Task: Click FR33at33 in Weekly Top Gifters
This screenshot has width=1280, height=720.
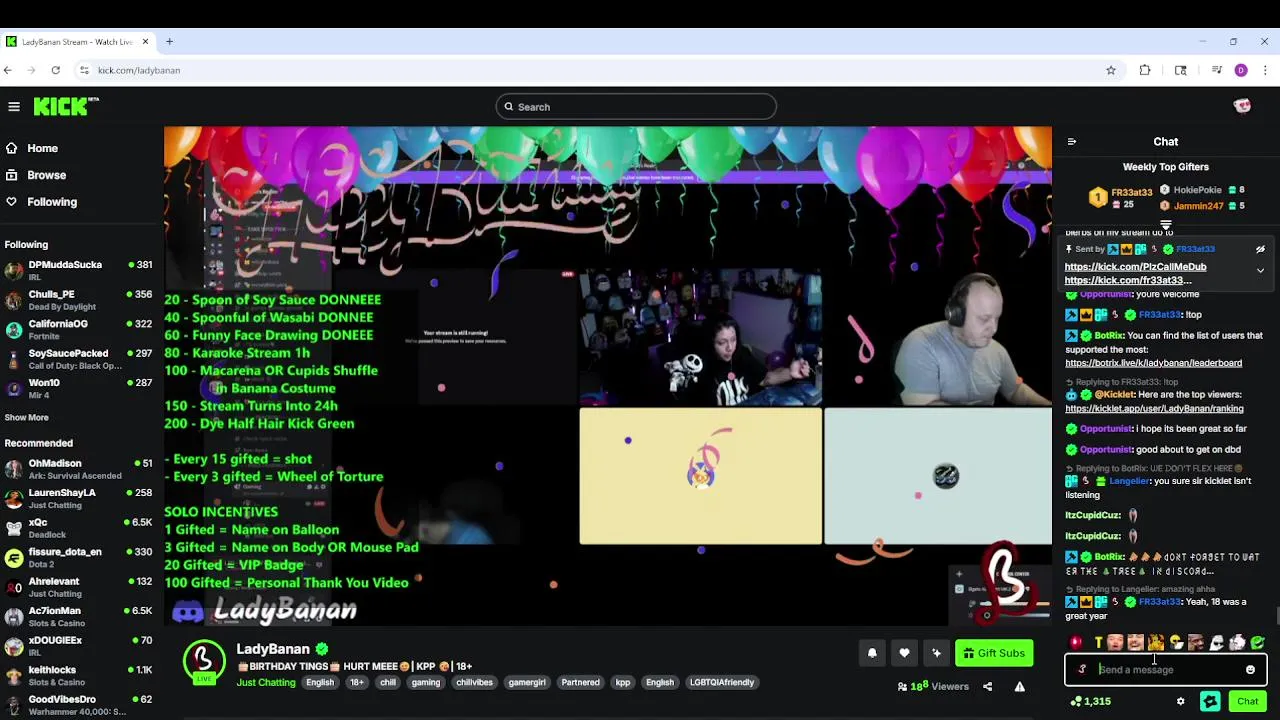Action: coord(1131,192)
